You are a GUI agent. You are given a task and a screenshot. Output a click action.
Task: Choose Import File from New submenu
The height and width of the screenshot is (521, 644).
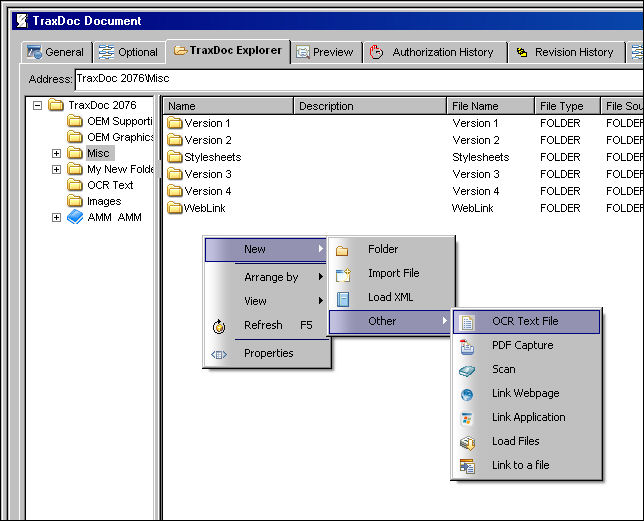coord(392,273)
